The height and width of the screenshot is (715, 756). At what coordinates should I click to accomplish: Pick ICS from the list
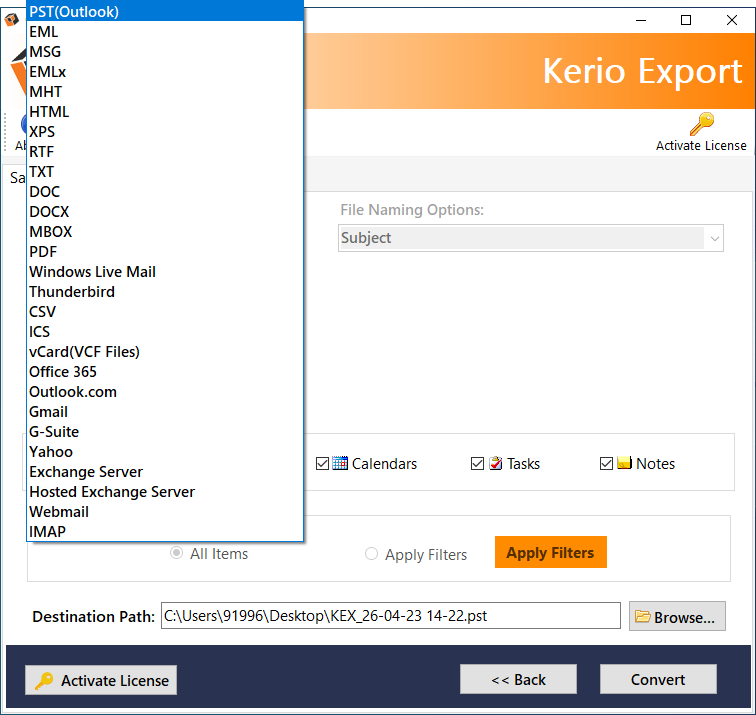coord(165,332)
